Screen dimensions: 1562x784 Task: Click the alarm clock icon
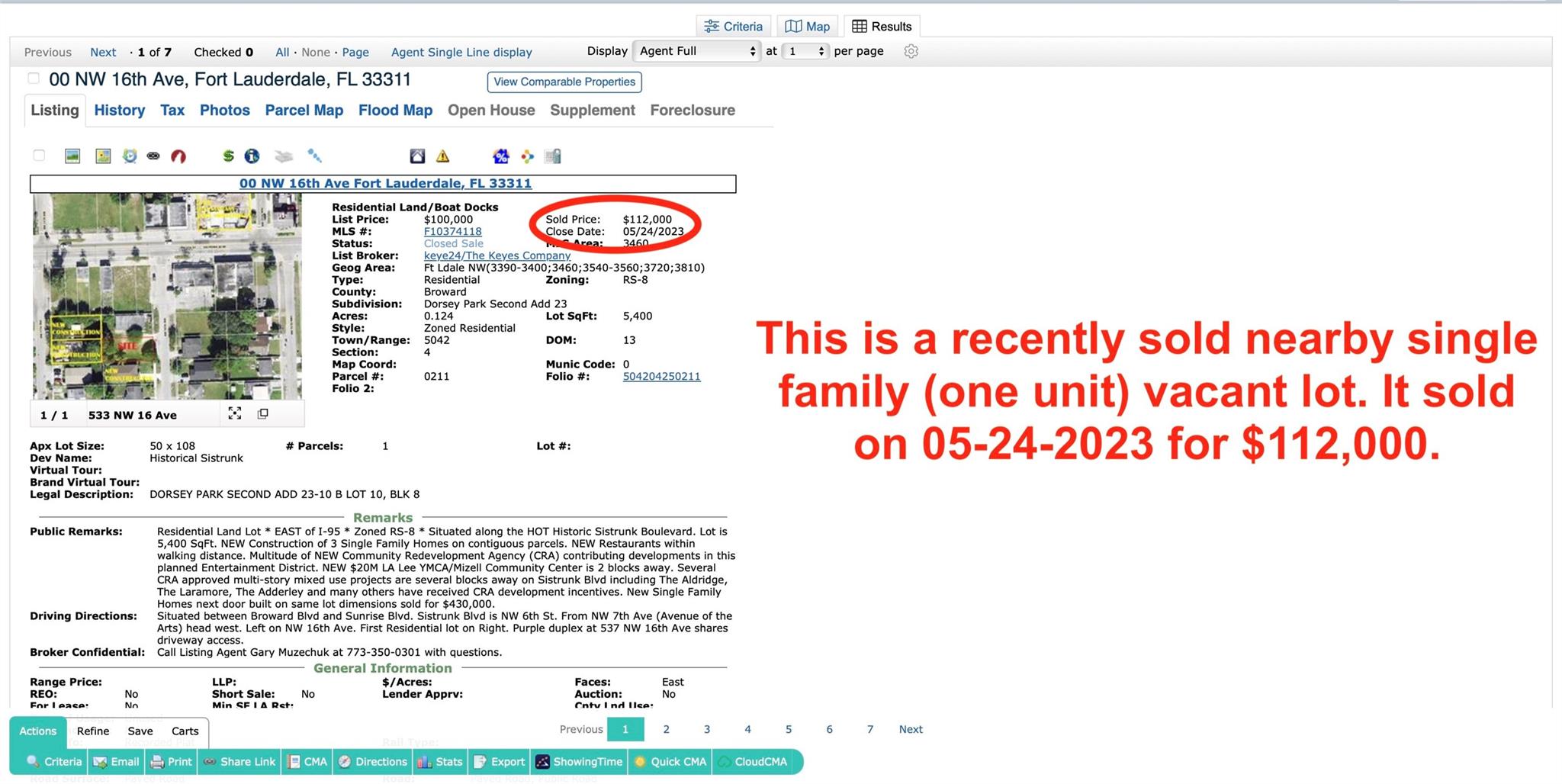130,156
